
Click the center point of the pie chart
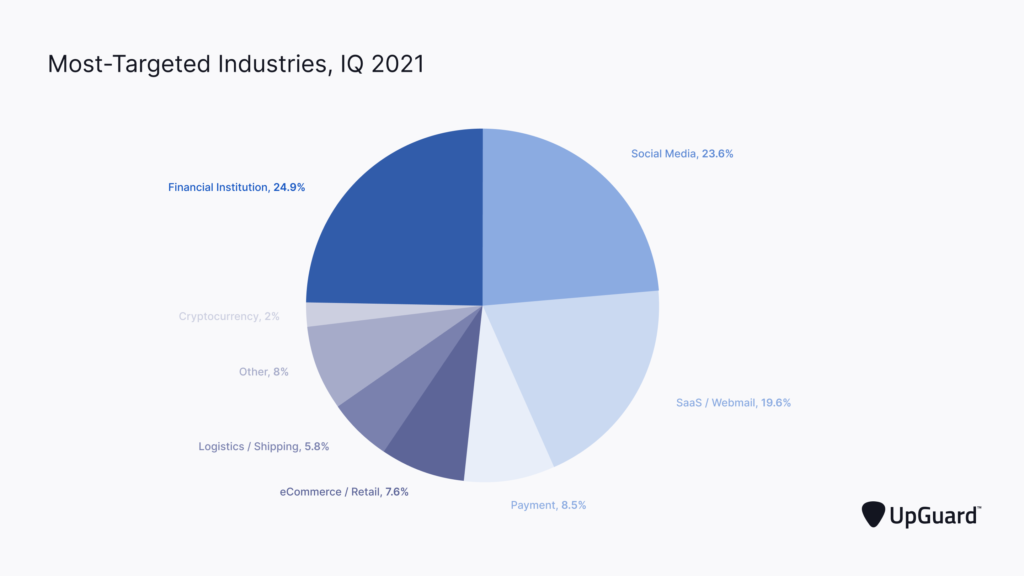click(483, 305)
